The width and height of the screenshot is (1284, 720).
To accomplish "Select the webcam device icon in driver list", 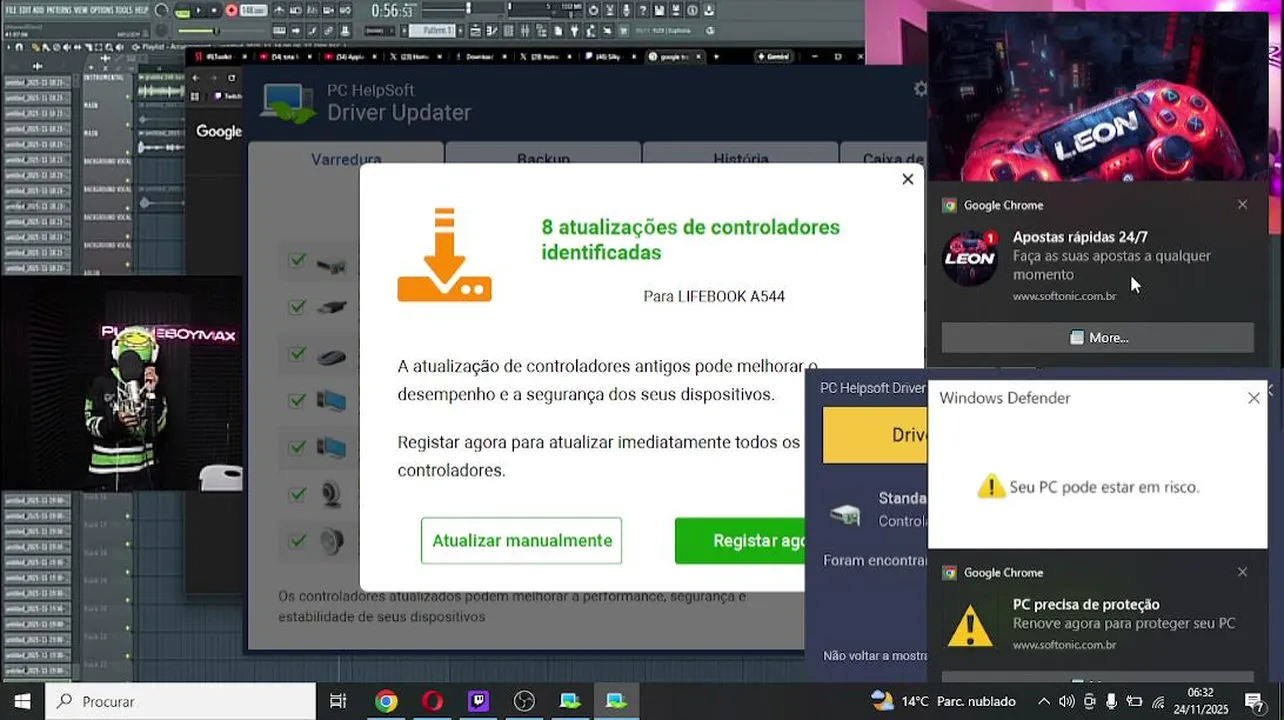I will coord(332,494).
